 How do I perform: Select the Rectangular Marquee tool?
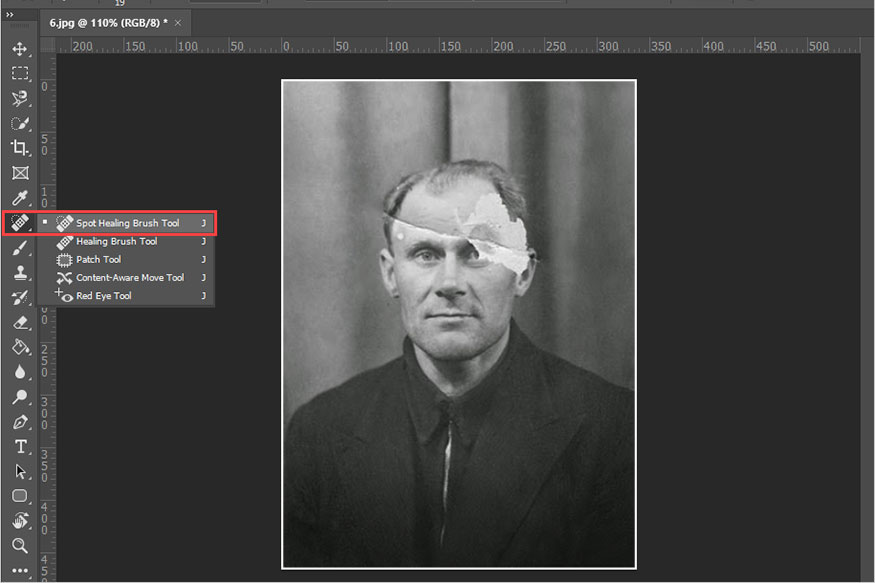[19, 73]
